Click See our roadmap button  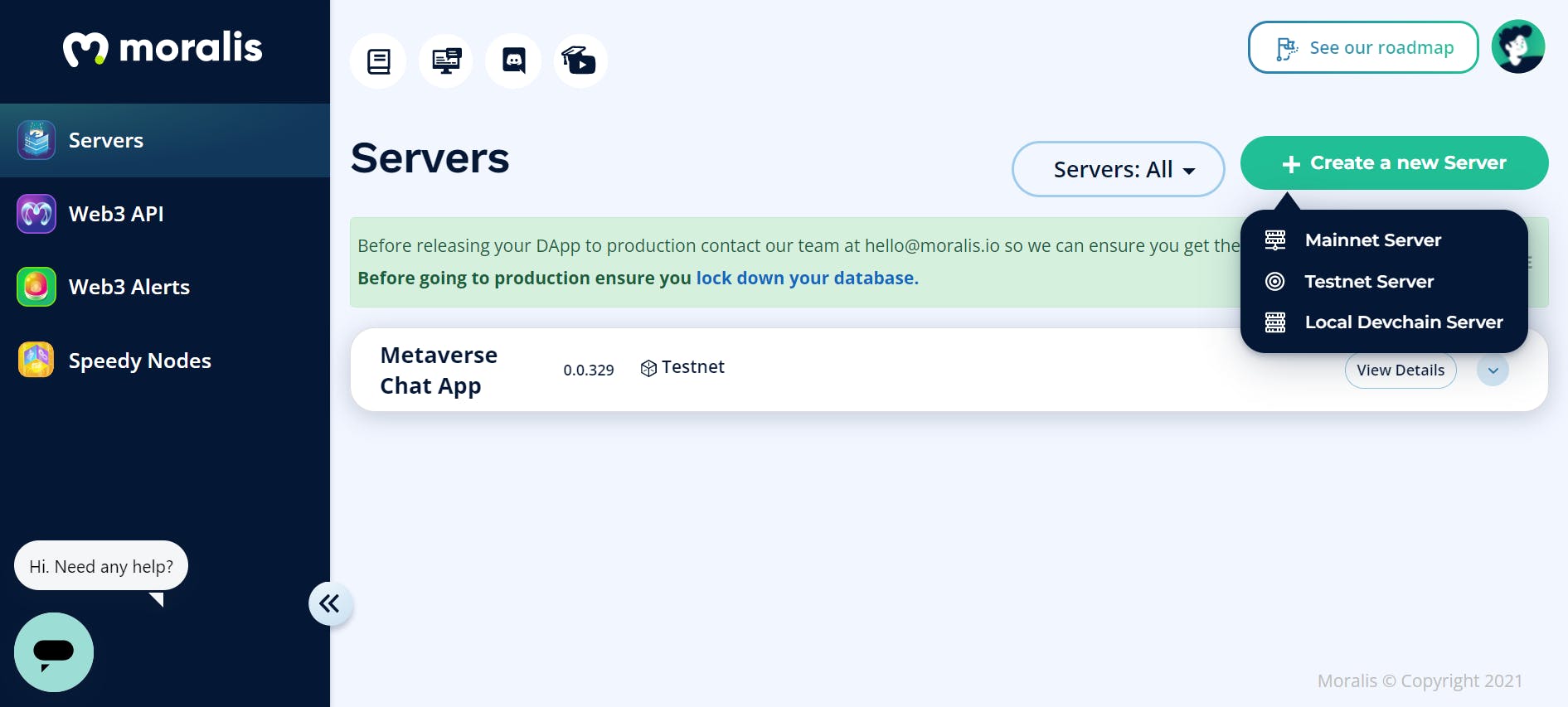click(x=1363, y=47)
